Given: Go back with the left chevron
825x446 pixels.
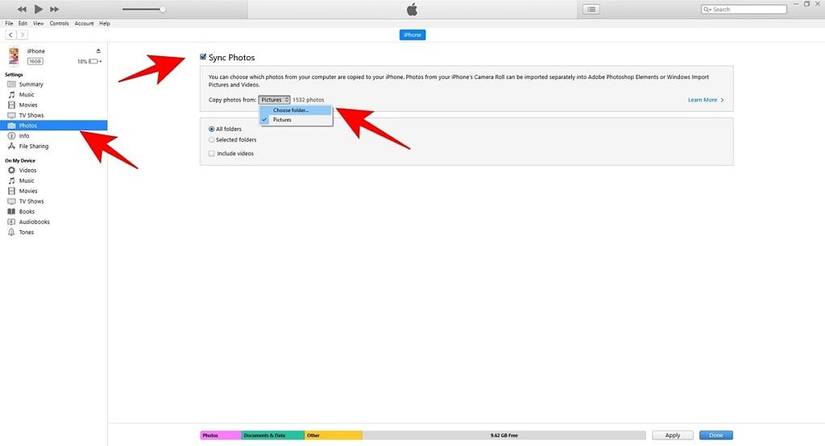Looking at the screenshot, I should pyautogui.click(x=11, y=35).
